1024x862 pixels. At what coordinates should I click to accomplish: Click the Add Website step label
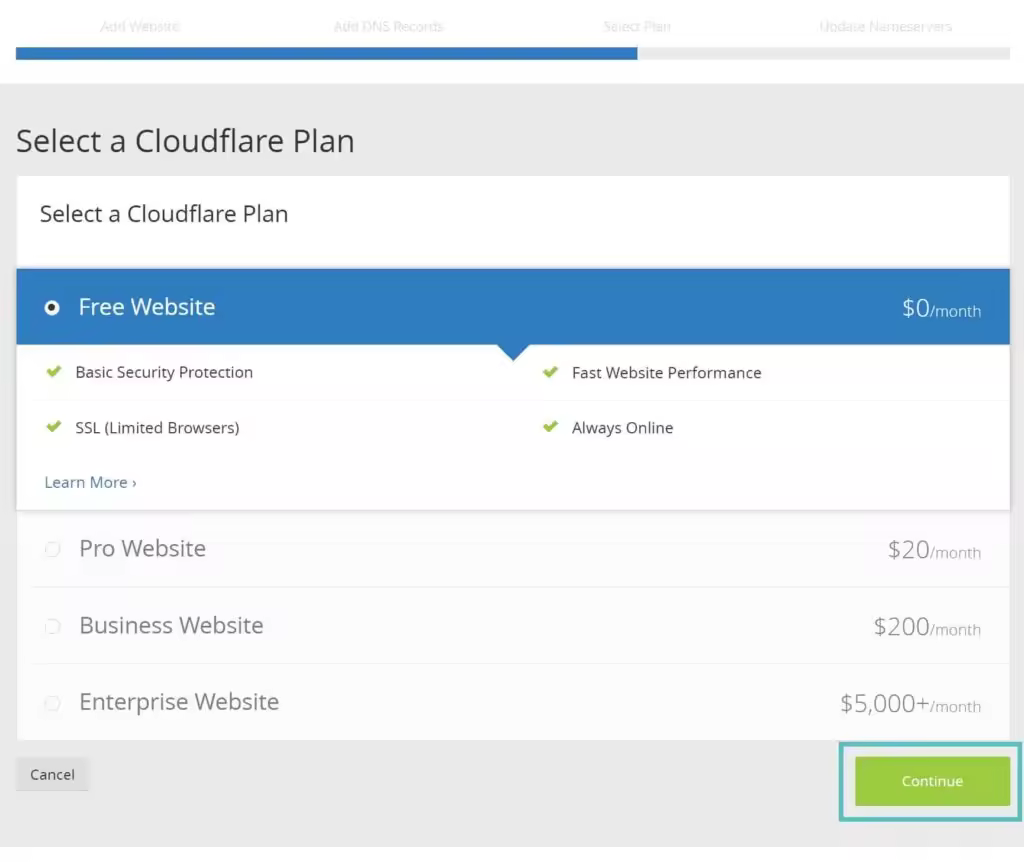[x=140, y=27]
